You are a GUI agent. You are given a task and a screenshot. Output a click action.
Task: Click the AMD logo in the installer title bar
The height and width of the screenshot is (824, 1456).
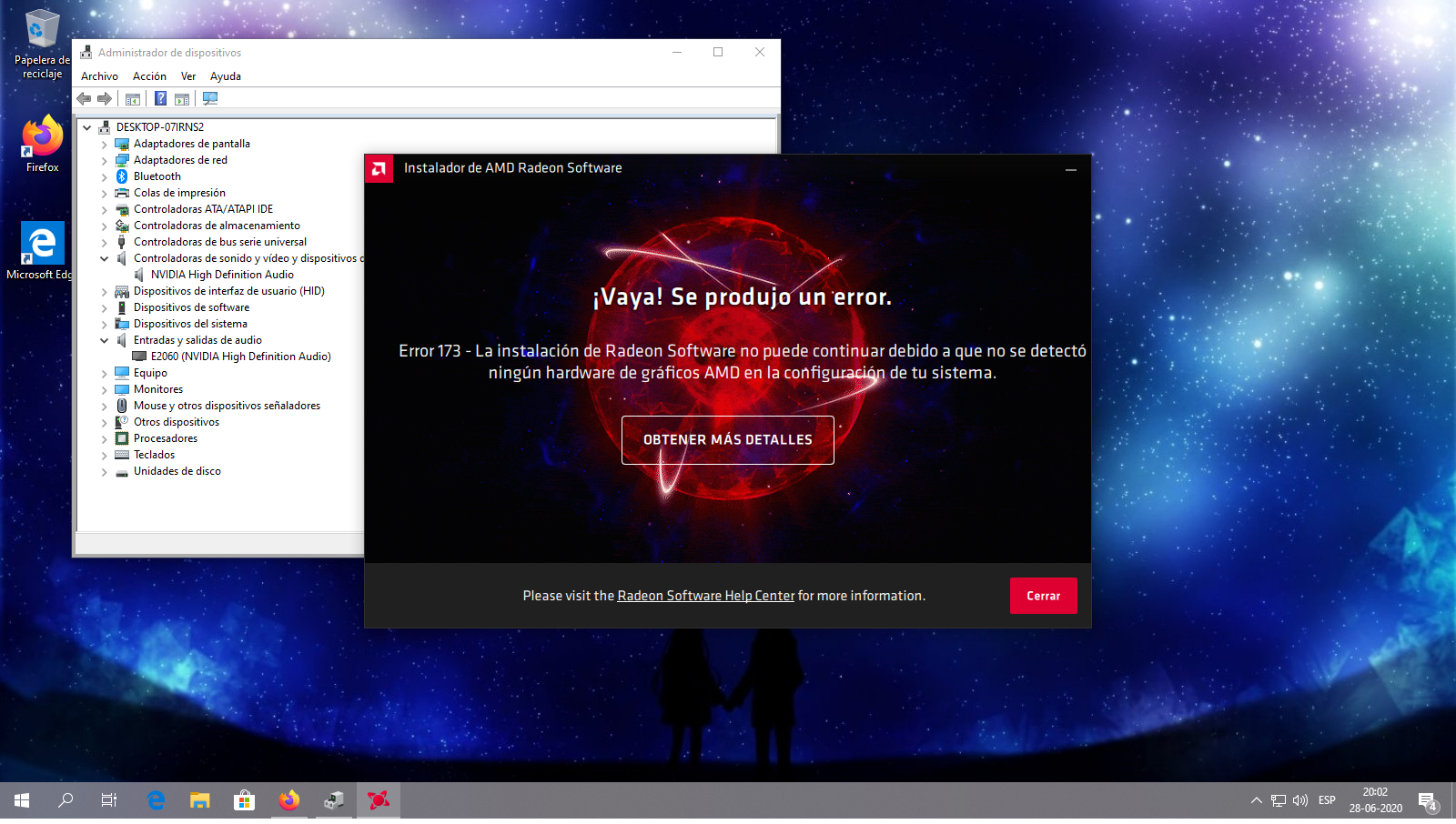[x=379, y=168]
